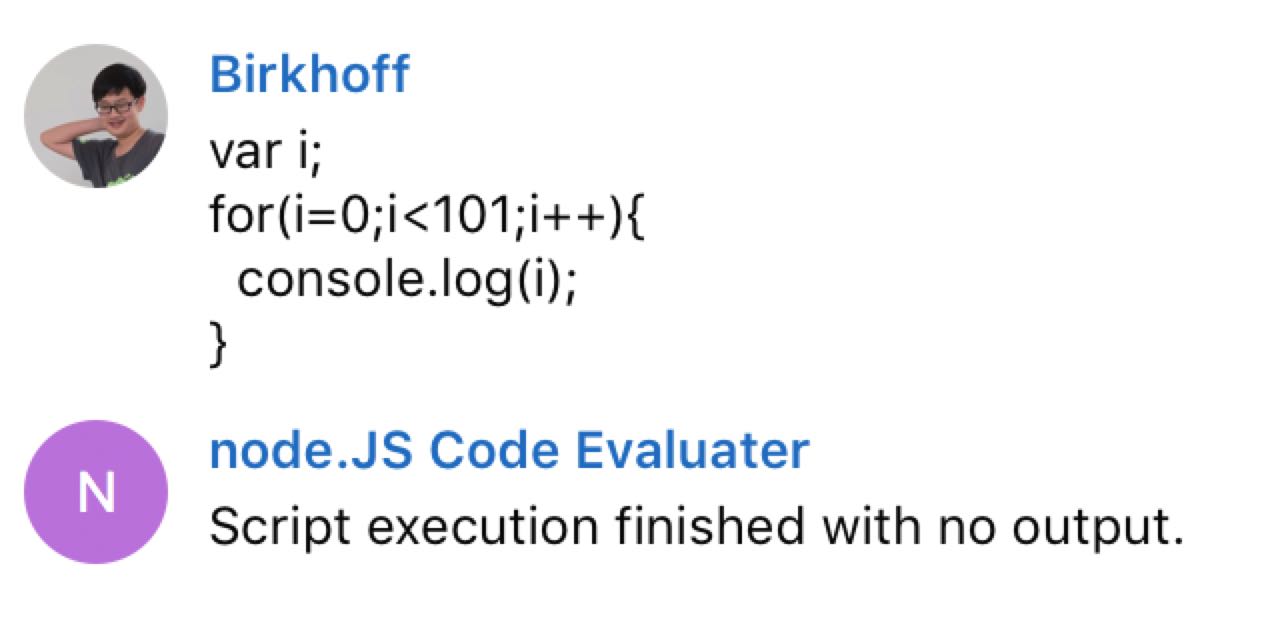Click the closing curly brace line
1280x632 pixels.
219,346
